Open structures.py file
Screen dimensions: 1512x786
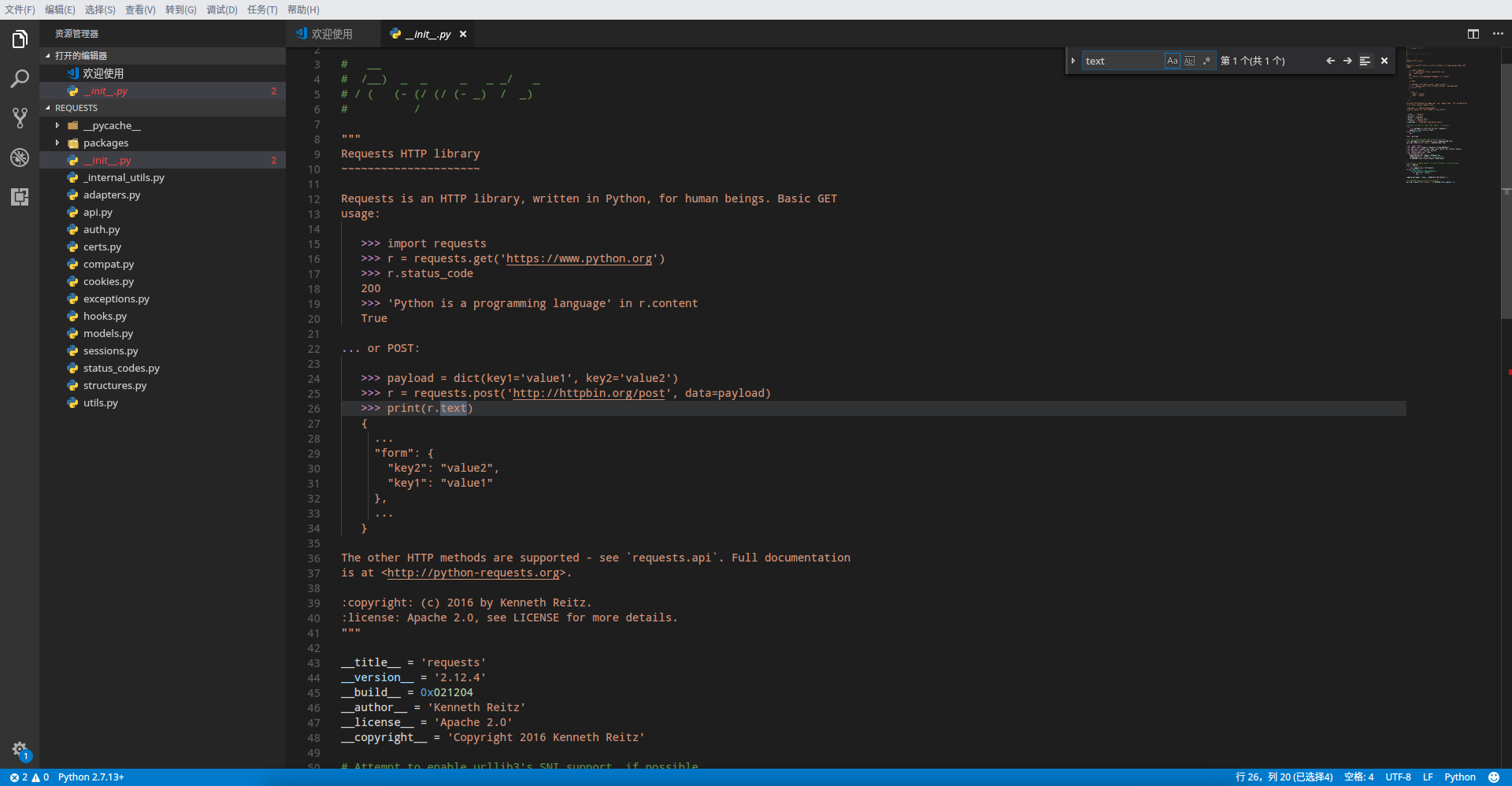tap(162, 385)
